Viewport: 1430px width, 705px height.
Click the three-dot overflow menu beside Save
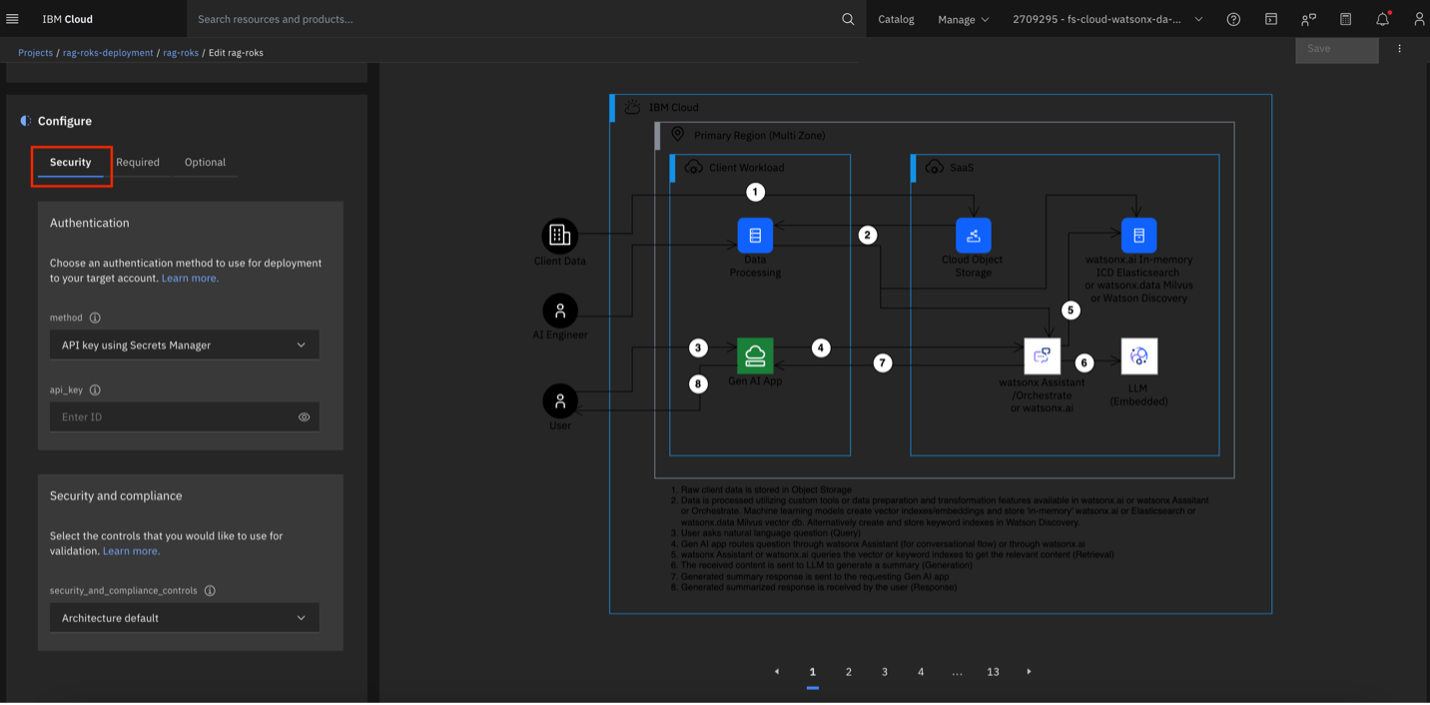[x=1399, y=49]
